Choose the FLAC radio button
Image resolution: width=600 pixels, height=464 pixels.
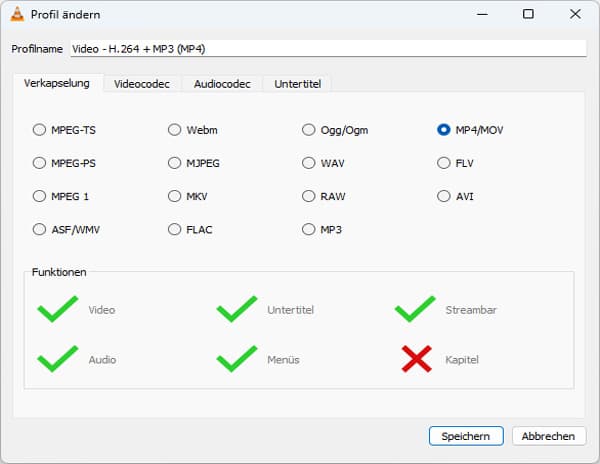175,229
